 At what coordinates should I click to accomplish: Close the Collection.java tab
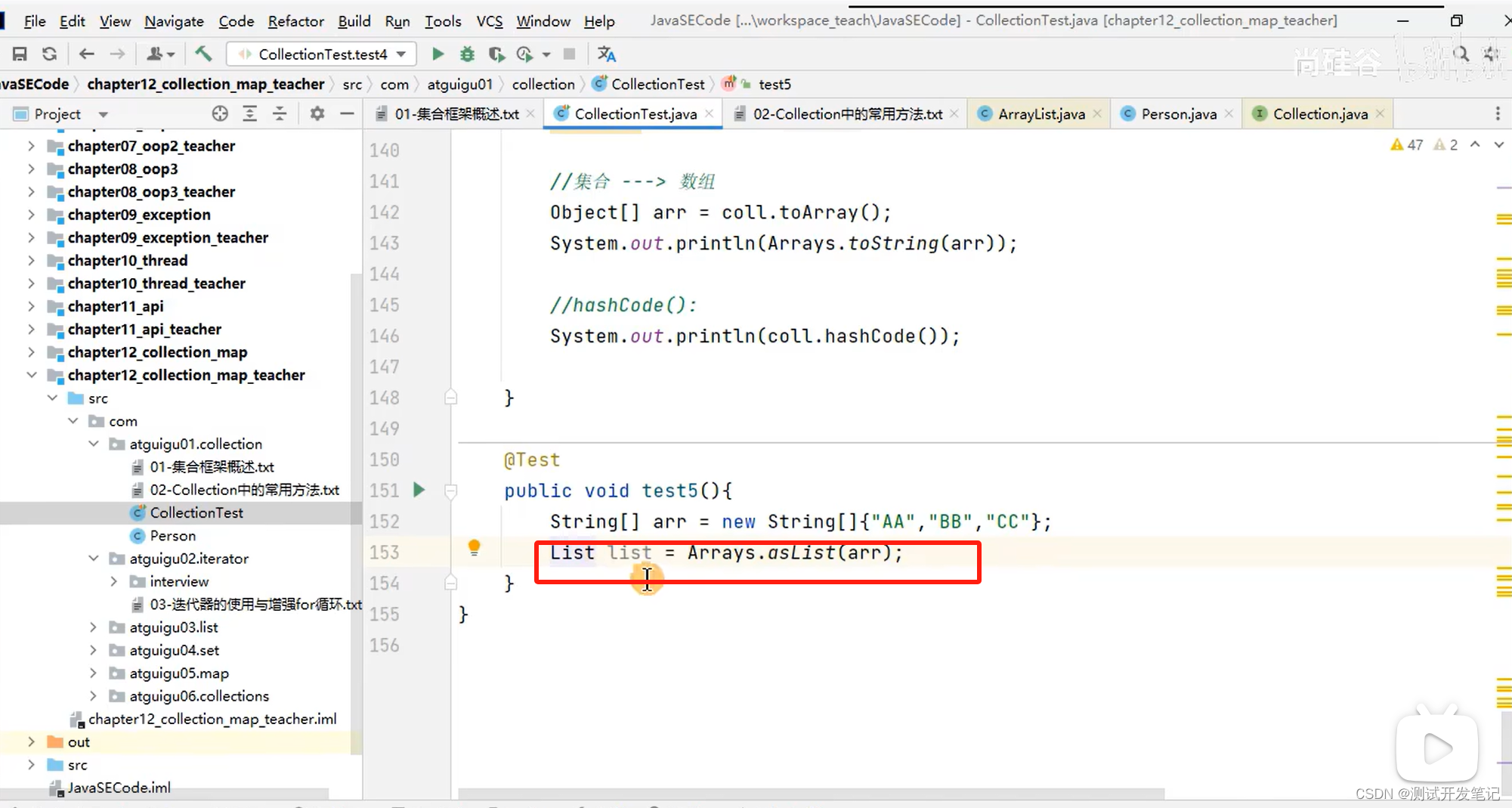pyautogui.click(x=1380, y=113)
